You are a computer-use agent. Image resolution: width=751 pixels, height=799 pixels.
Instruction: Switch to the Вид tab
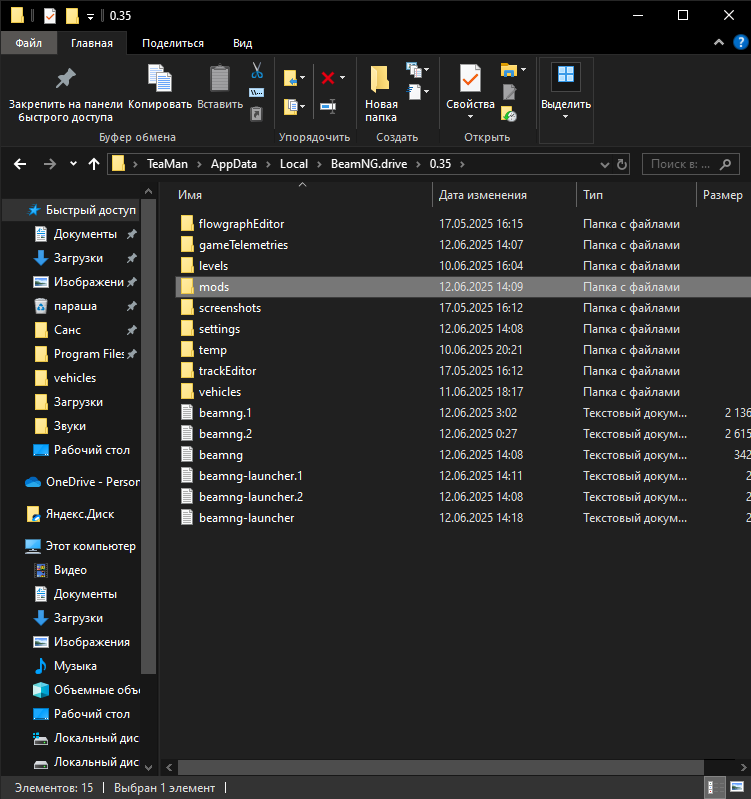(243, 43)
